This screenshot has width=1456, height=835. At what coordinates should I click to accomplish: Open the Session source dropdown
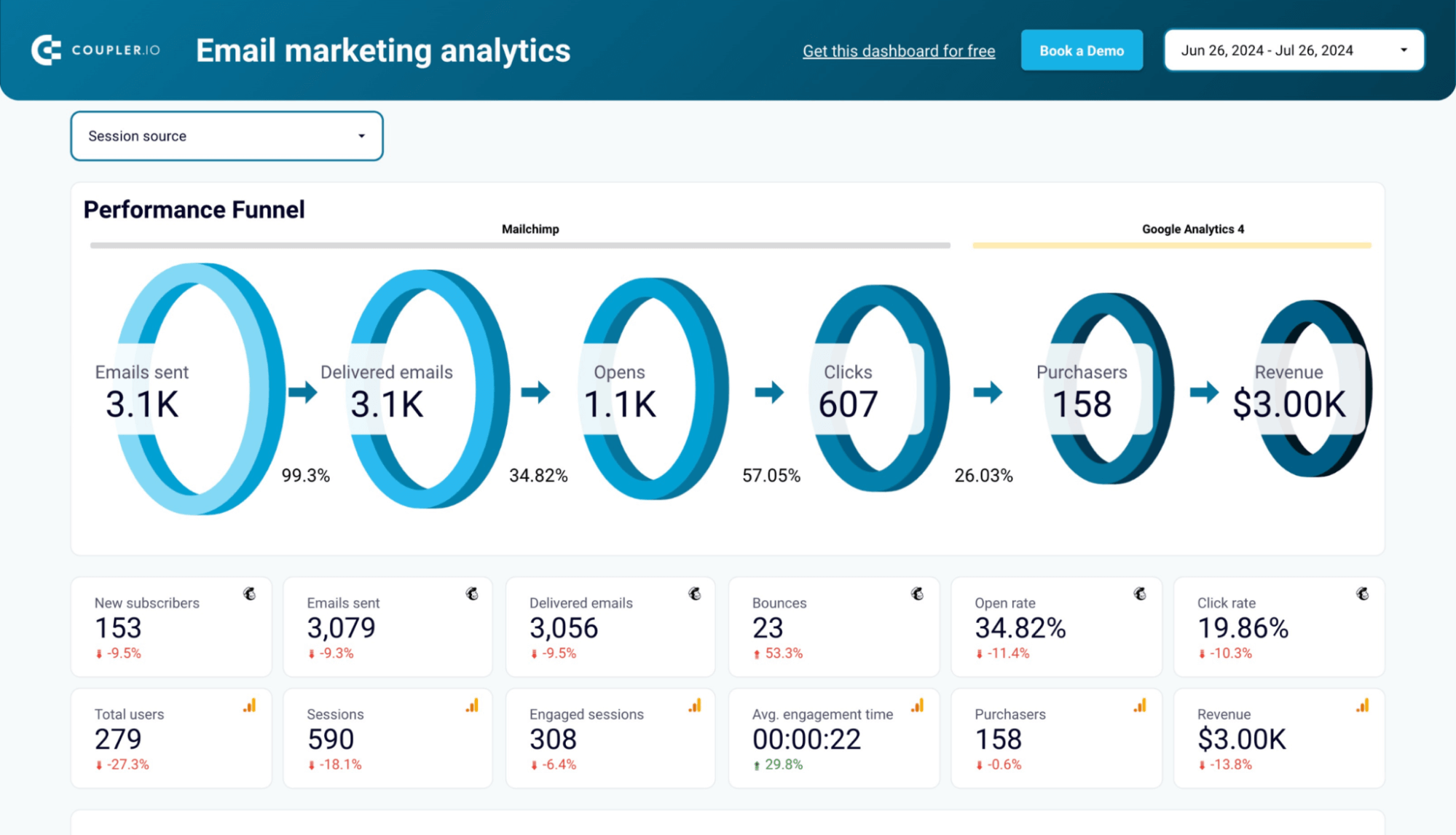(x=226, y=136)
